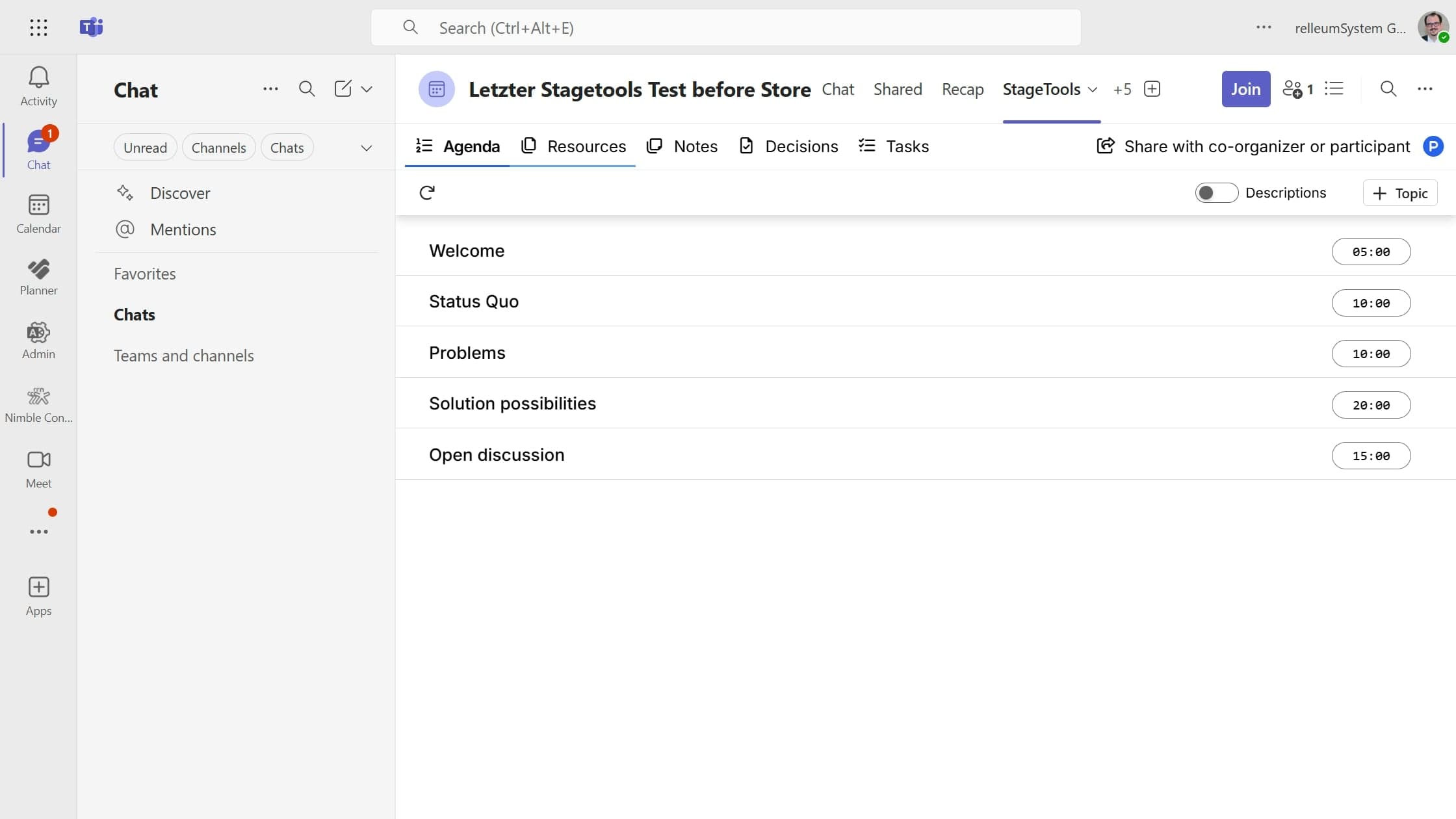1456x819 pixels.
Task: Add a tab with plus icon
Action: coord(1152,89)
